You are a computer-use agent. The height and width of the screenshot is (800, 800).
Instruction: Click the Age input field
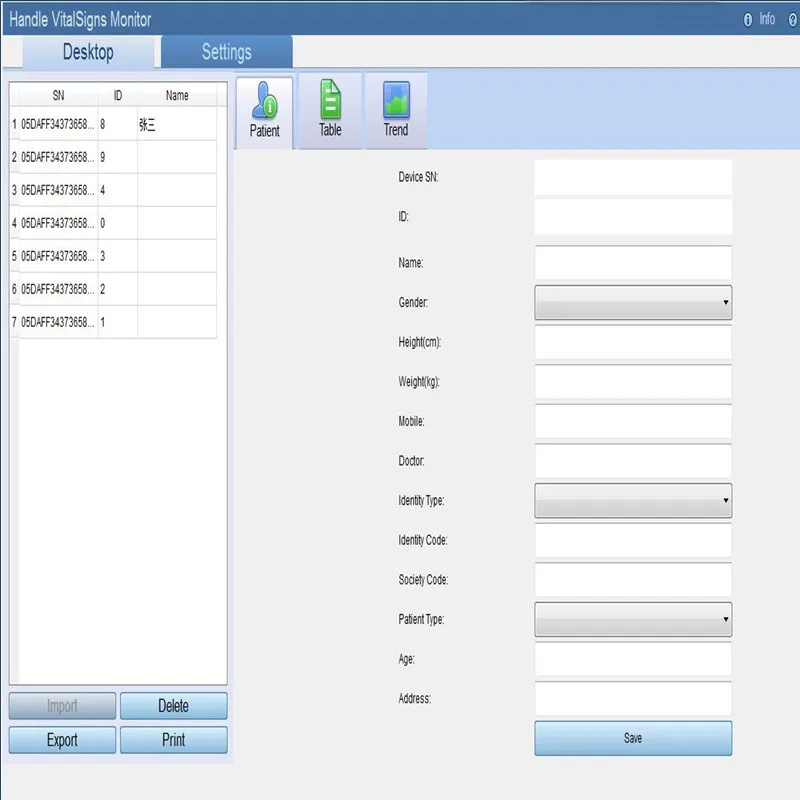pos(633,659)
